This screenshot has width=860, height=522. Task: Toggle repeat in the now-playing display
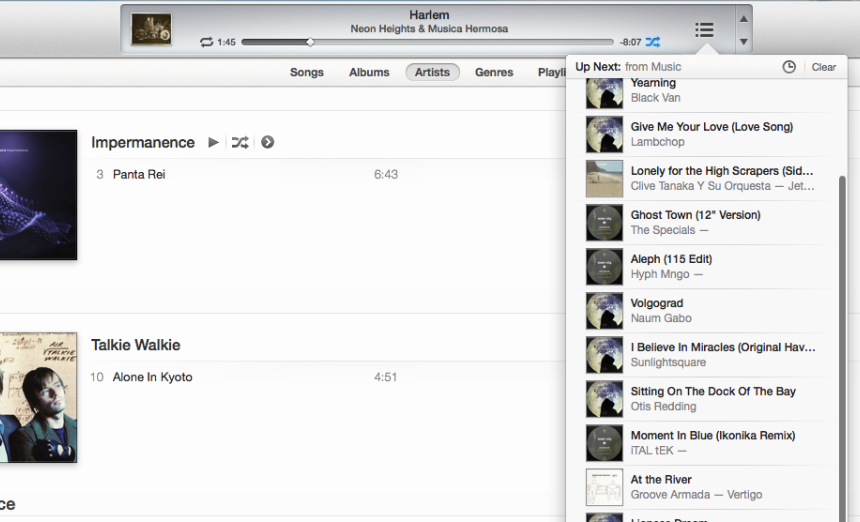[x=206, y=42]
